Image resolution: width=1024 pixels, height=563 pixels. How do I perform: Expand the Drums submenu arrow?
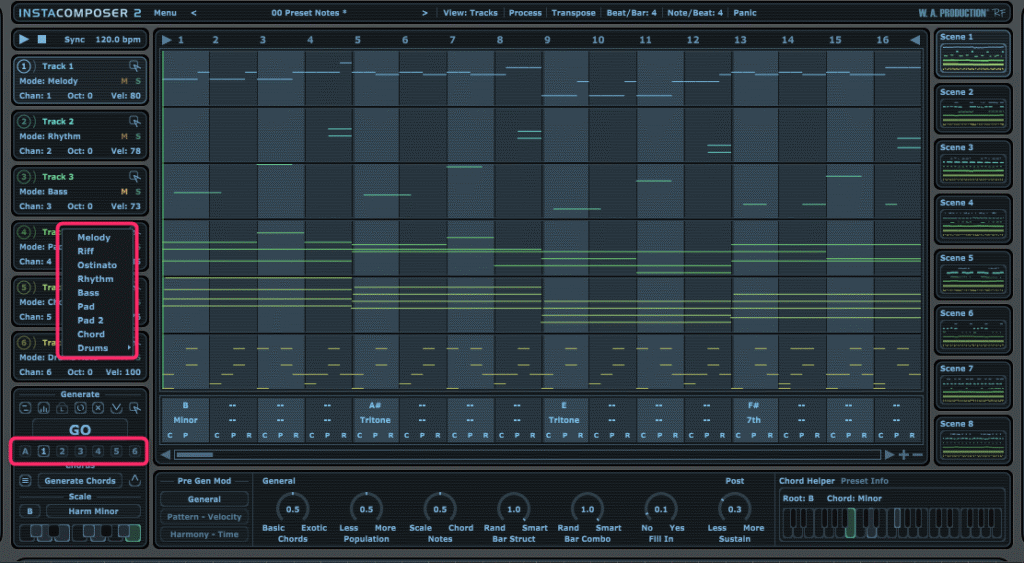[x=129, y=347]
